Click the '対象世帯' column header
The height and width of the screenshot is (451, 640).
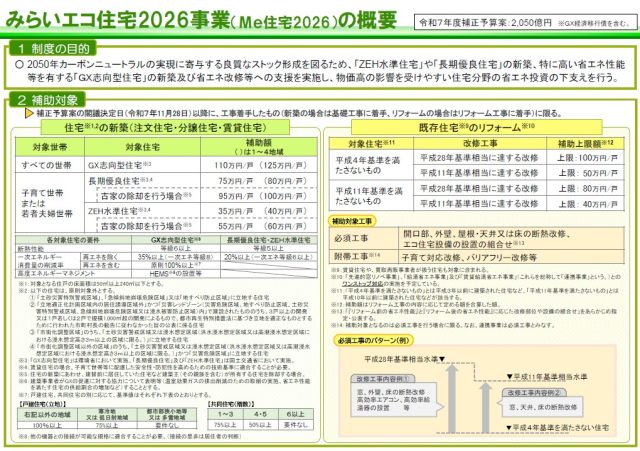[x=50, y=147]
